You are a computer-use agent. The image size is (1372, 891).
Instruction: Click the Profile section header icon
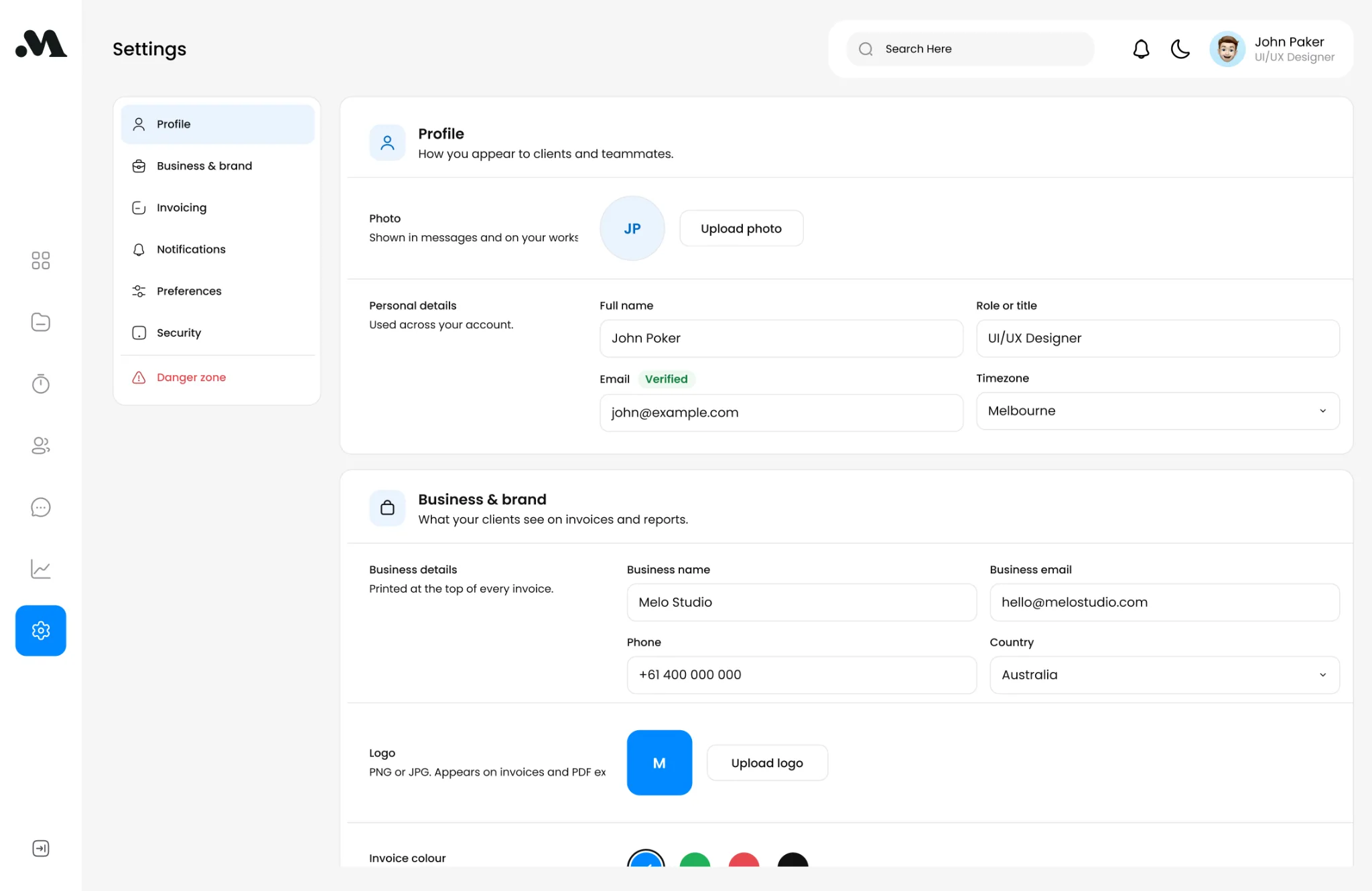coord(387,143)
